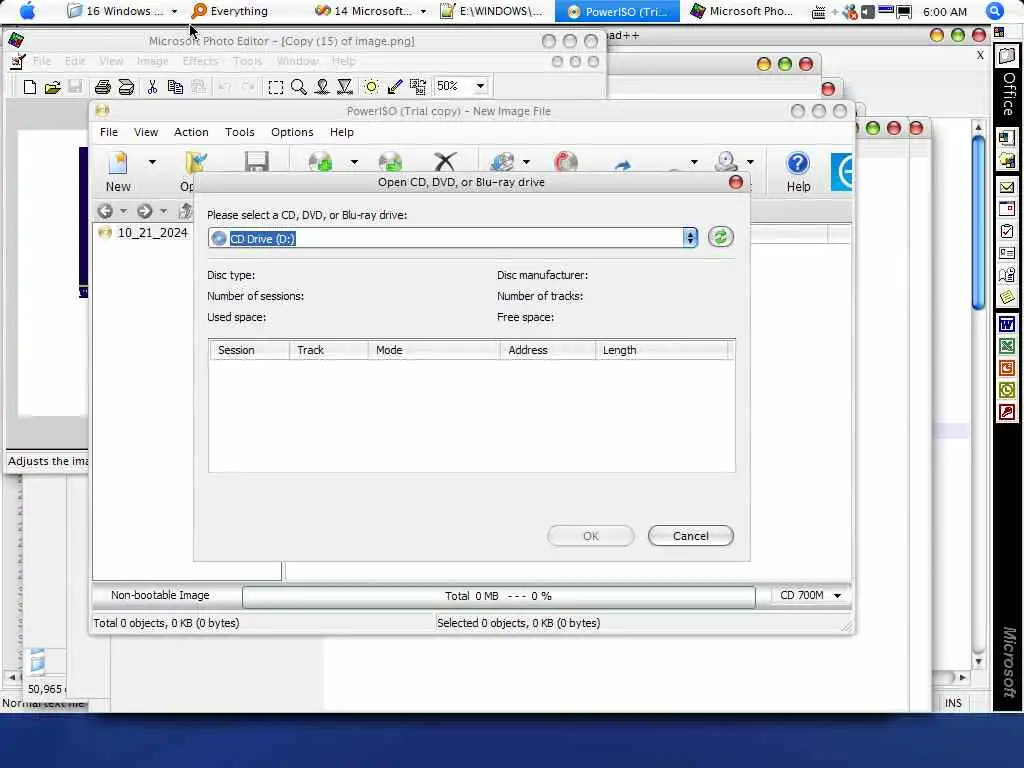Click the New document icon in Photo Editor
Screen dimensions: 1024x768
29,87
